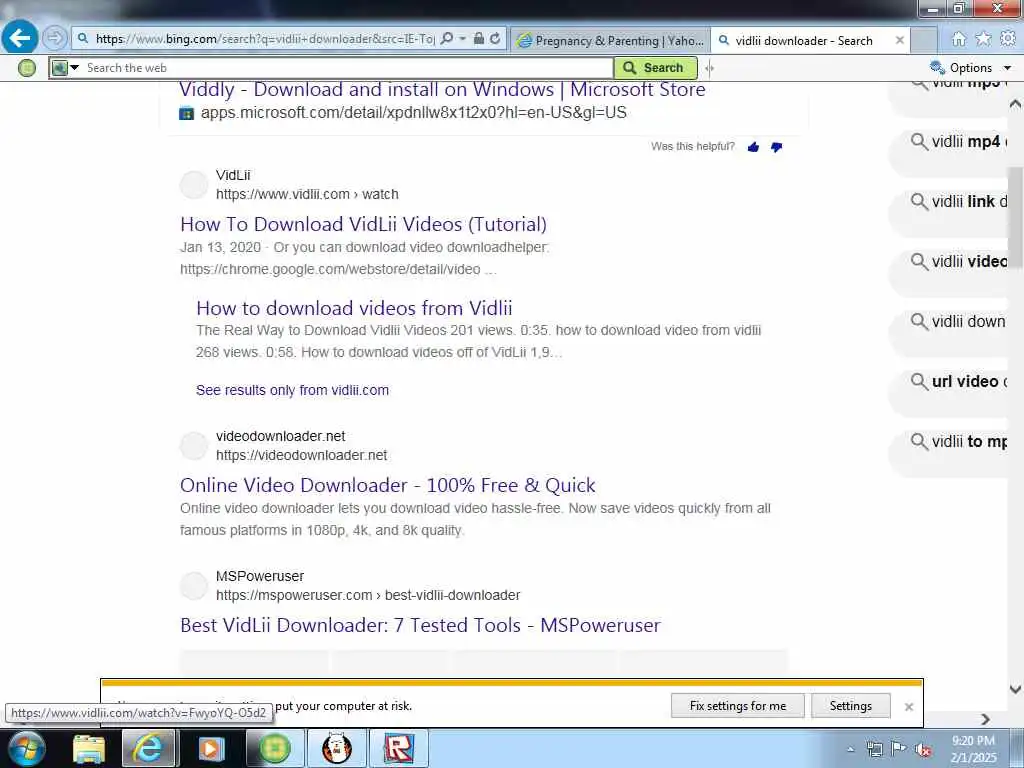The width and height of the screenshot is (1024, 768).
Task: Launch the media player taskbar icon
Action: click(x=210, y=748)
